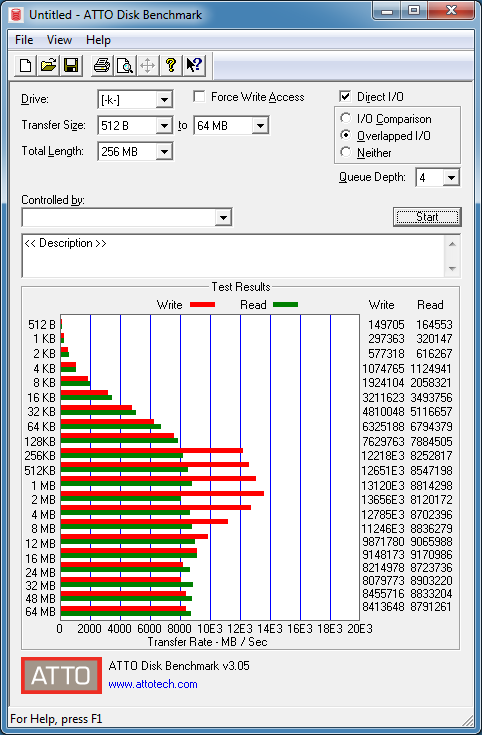Minimize the ATTO Disk Benchmark window

click(387, 11)
